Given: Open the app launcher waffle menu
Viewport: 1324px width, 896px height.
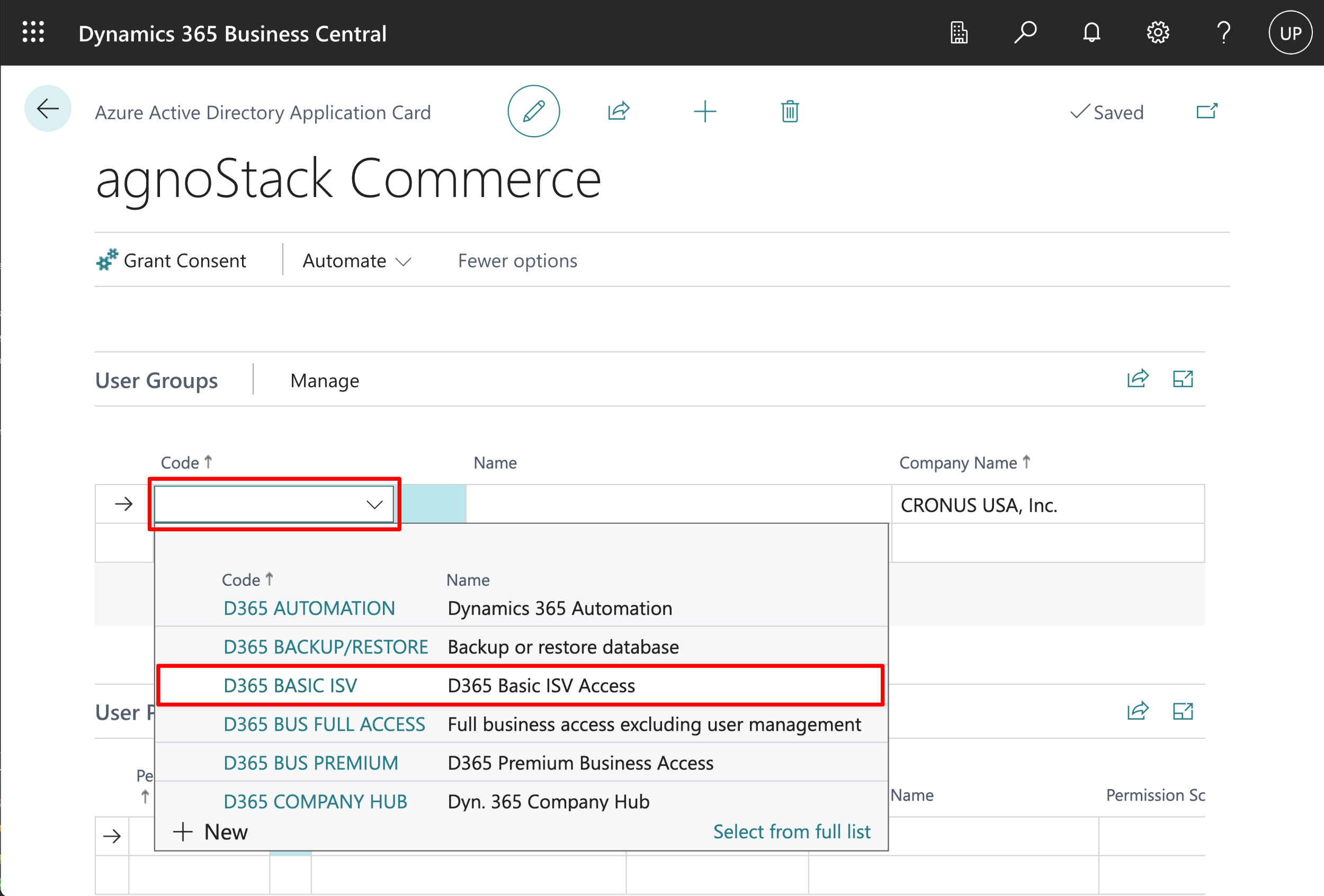Looking at the screenshot, I should [33, 32].
